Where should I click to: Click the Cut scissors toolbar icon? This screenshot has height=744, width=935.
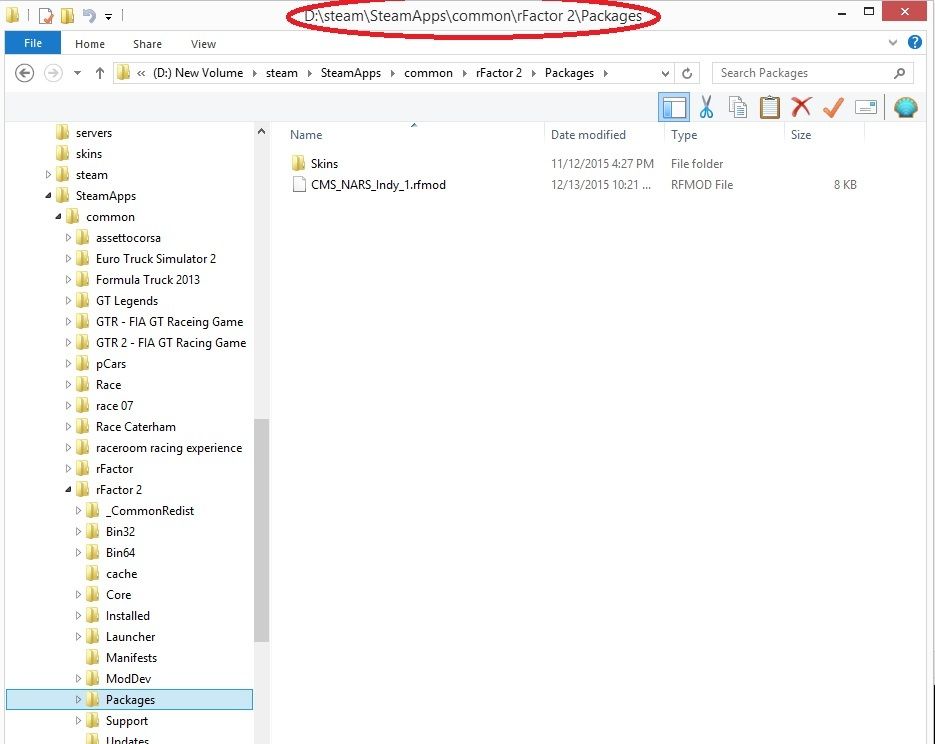706,107
